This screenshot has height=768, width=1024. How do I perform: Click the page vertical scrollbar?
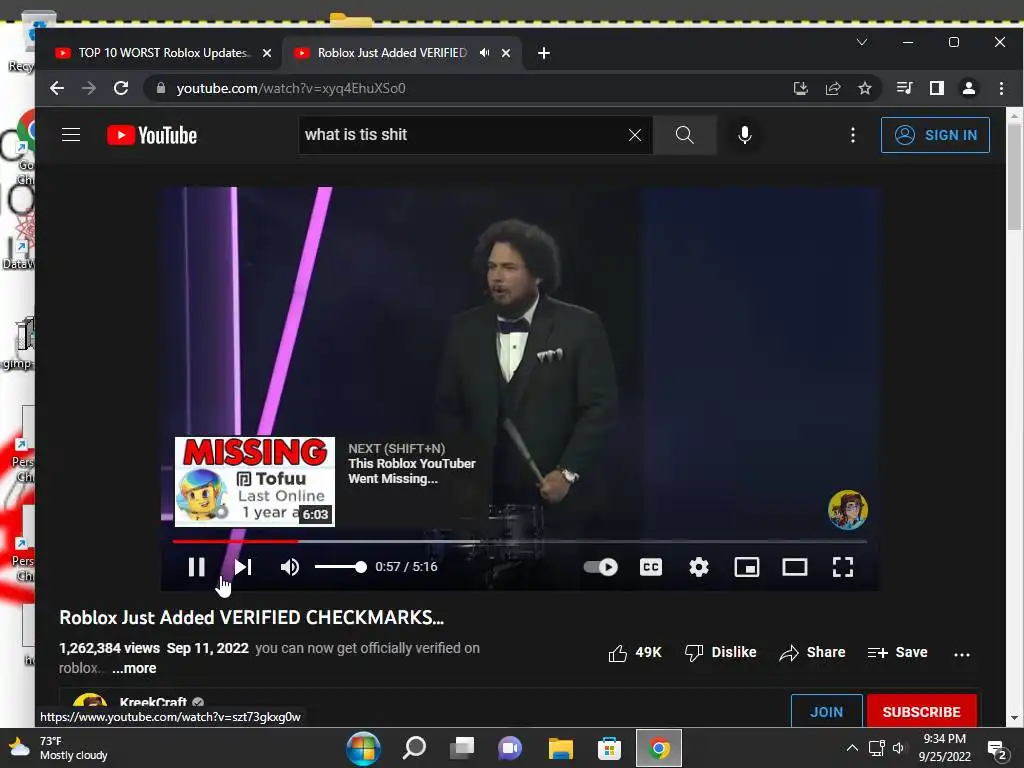pyautogui.click(x=1014, y=176)
